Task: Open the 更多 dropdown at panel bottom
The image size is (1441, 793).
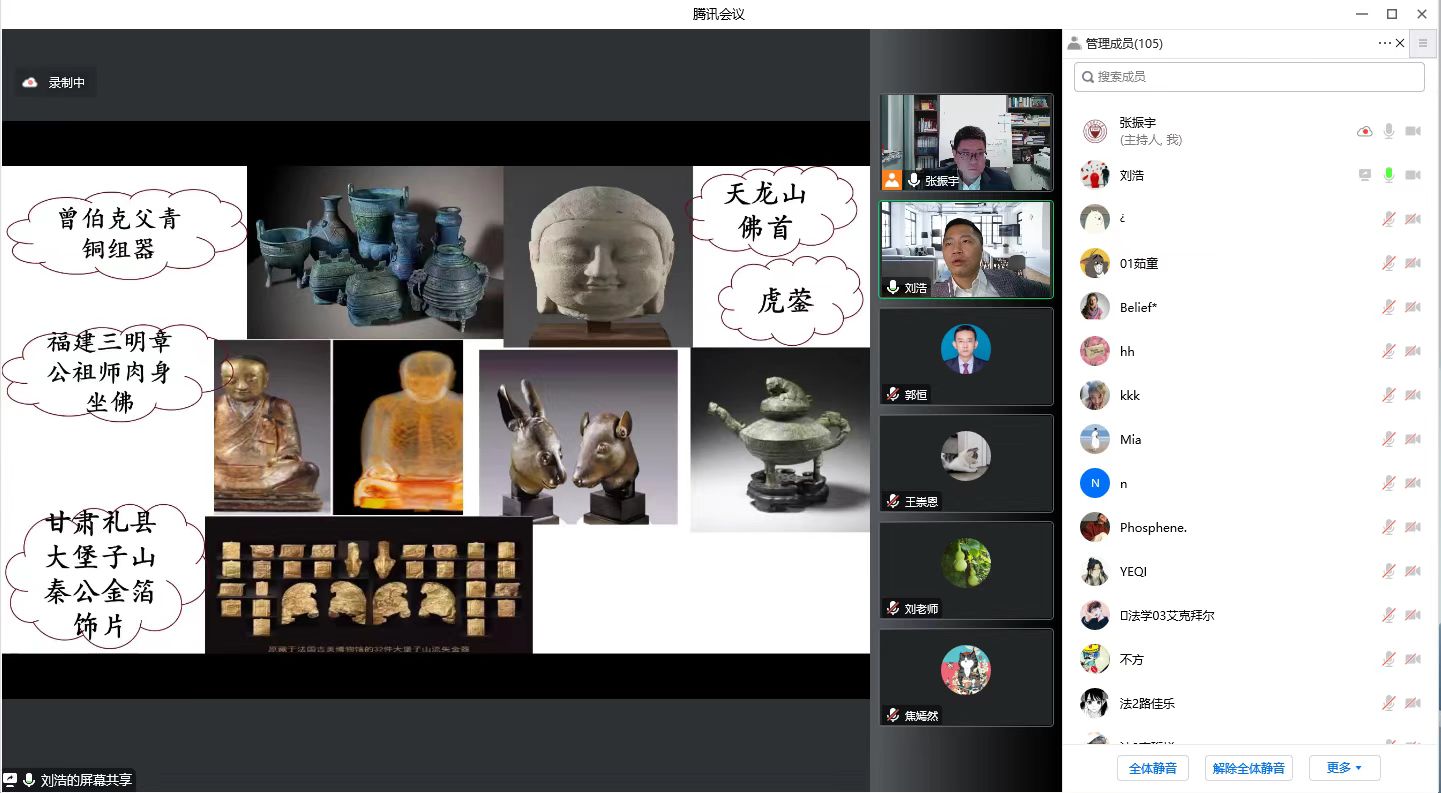Action: [x=1344, y=768]
